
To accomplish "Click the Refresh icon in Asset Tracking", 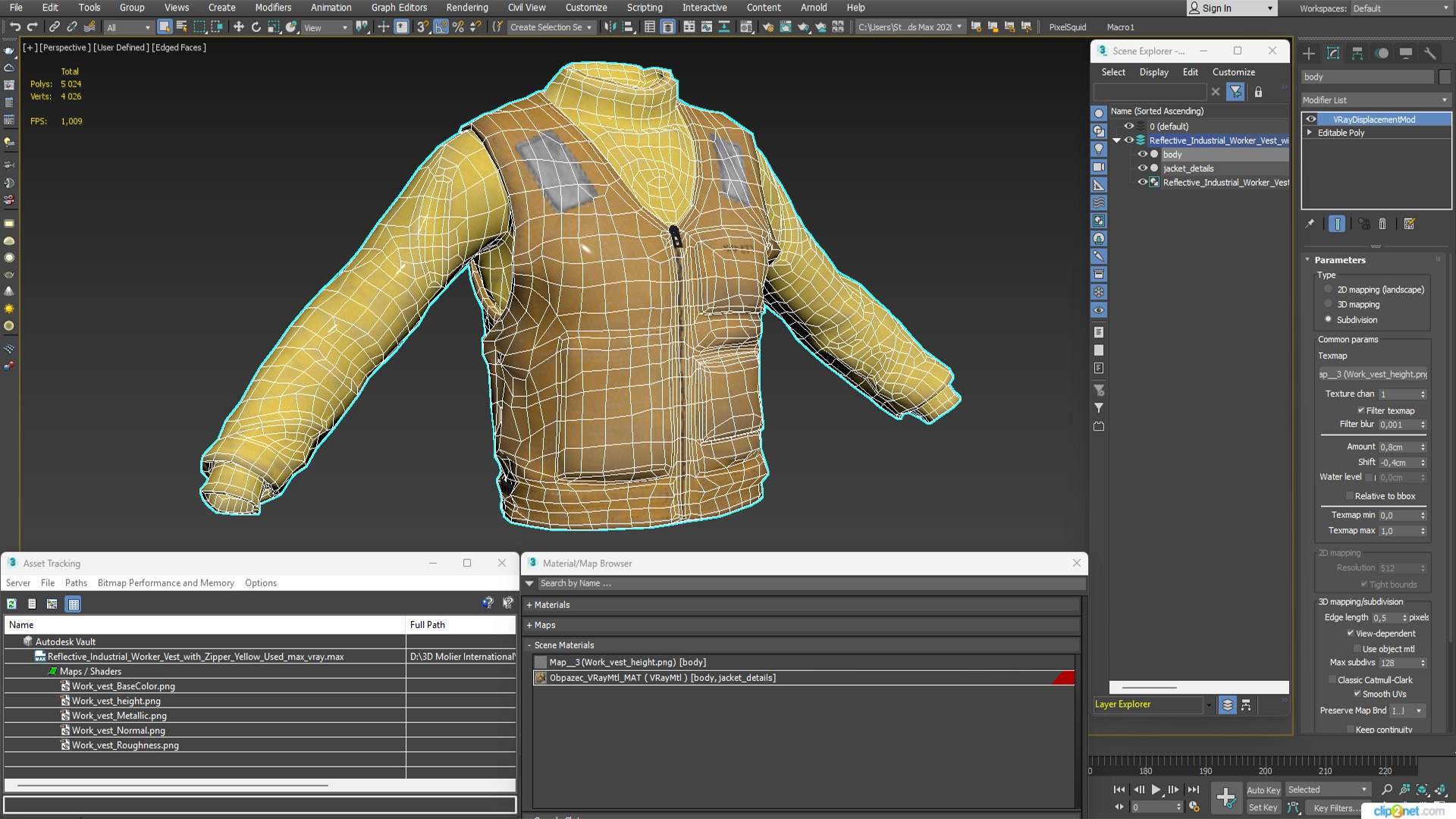I will coord(11,604).
